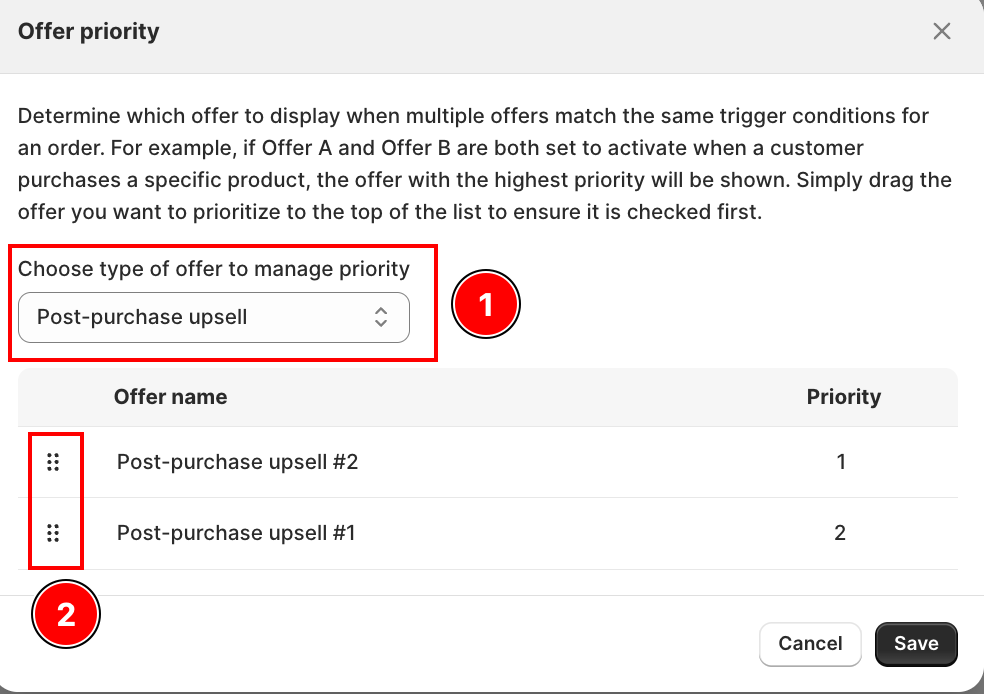The image size is (984, 694).
Task: Click priority value 2 of upsell #1
Action: tap(840, 533)
